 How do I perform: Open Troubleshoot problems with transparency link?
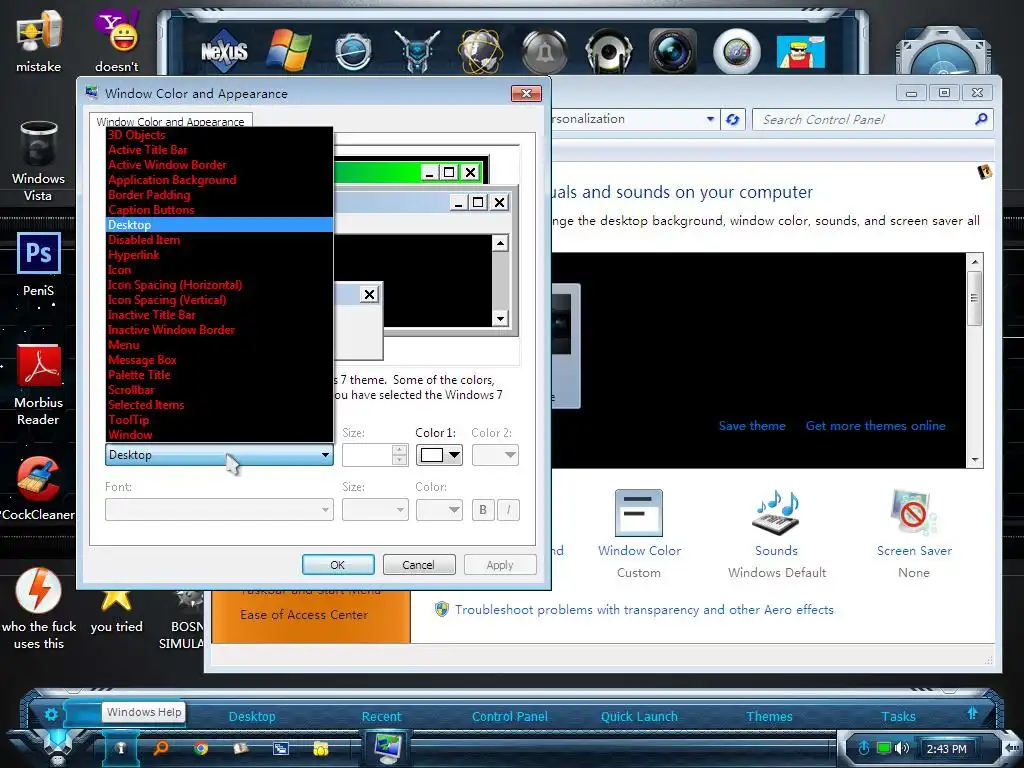(x=644, y=610)
